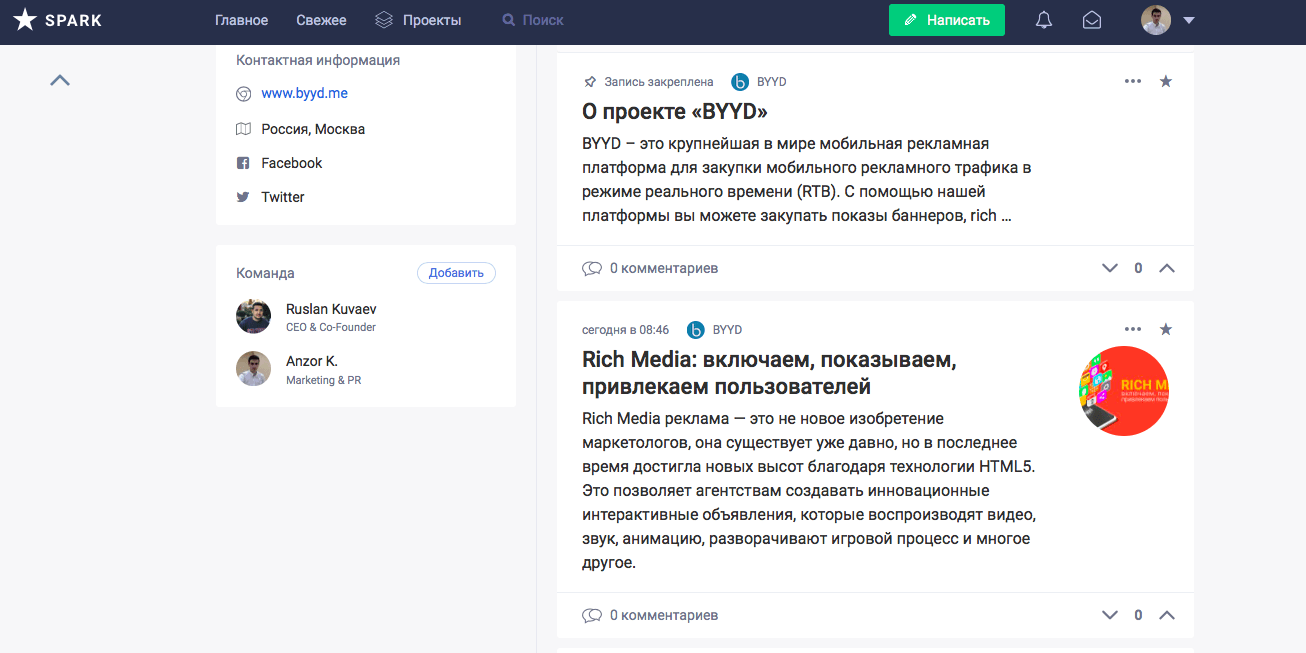Click the Spark star logo
The width and height of the screenshot is (1306, 653).
[x=25, y=20]
